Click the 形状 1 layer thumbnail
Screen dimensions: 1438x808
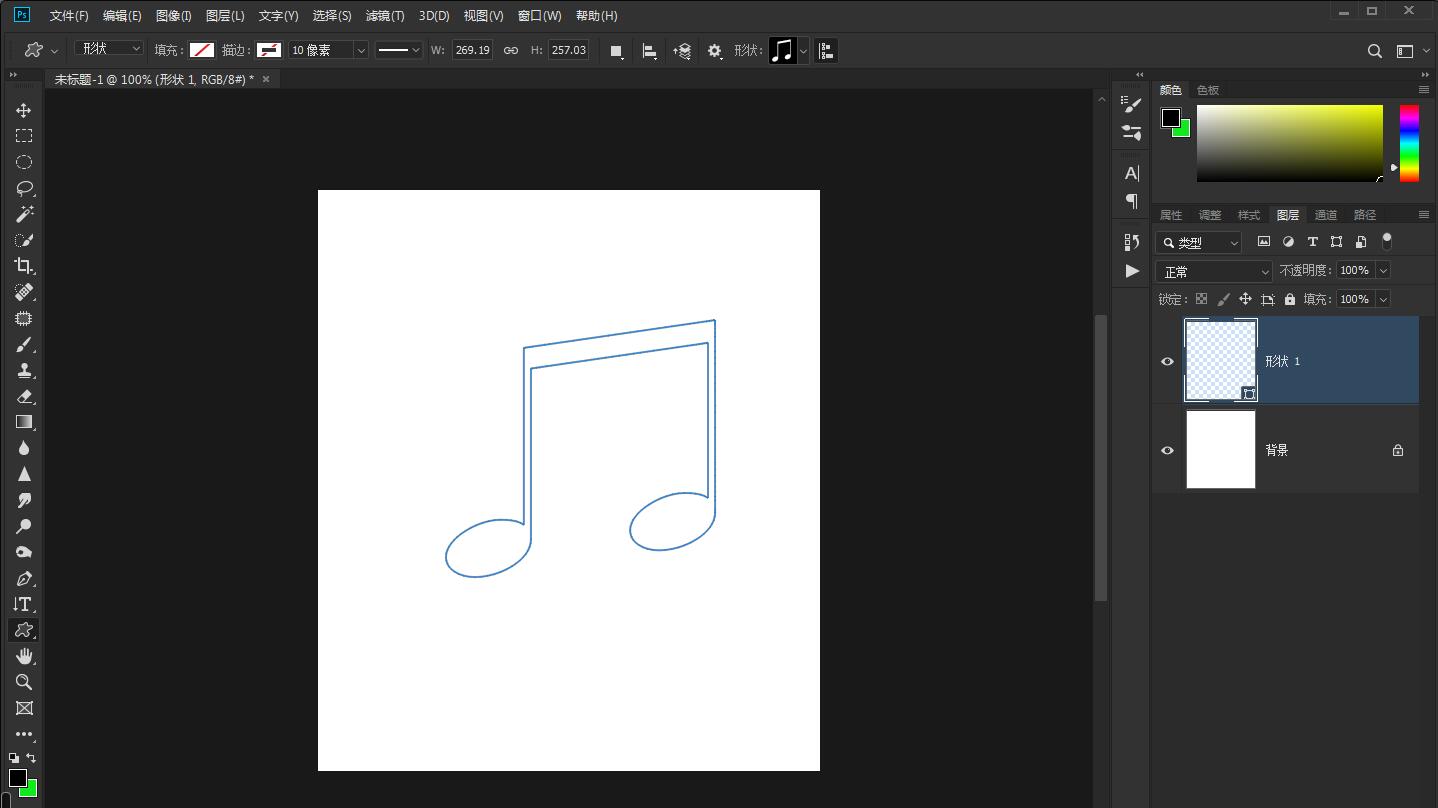[x=1220, y=360]
